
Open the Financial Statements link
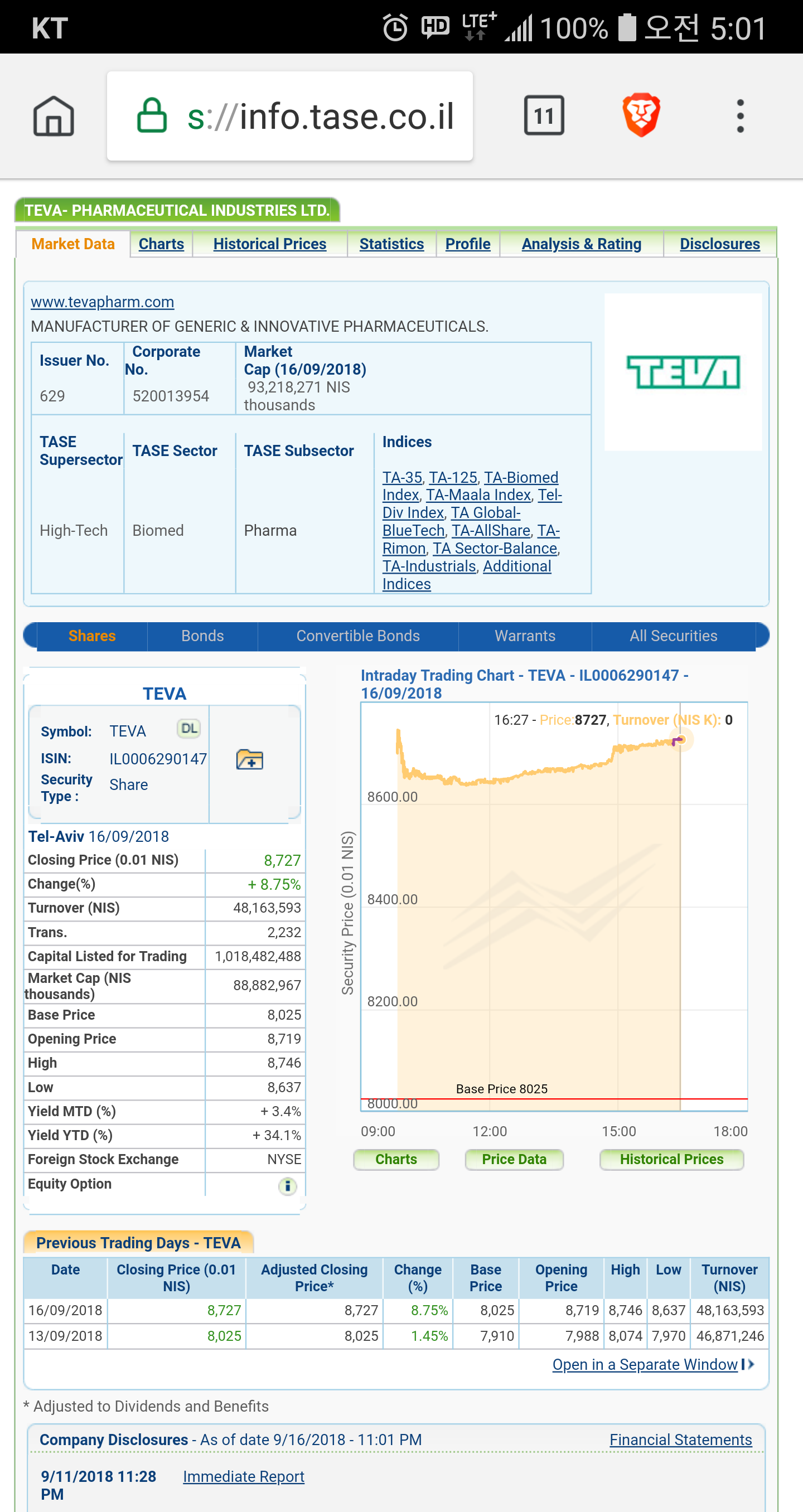coord(680,1440)
